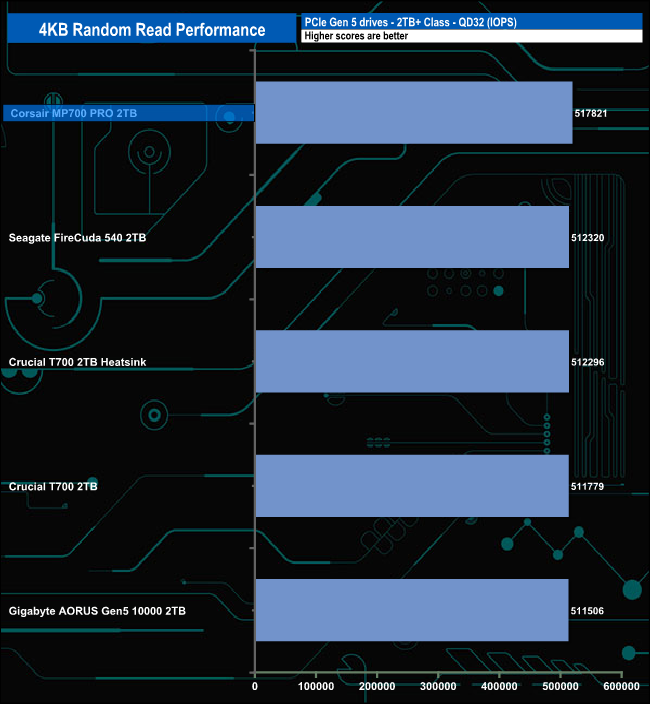This screenshot has height=704, width=650.
Task: Click the axis label 600000
Action: [x=621, y=686]
